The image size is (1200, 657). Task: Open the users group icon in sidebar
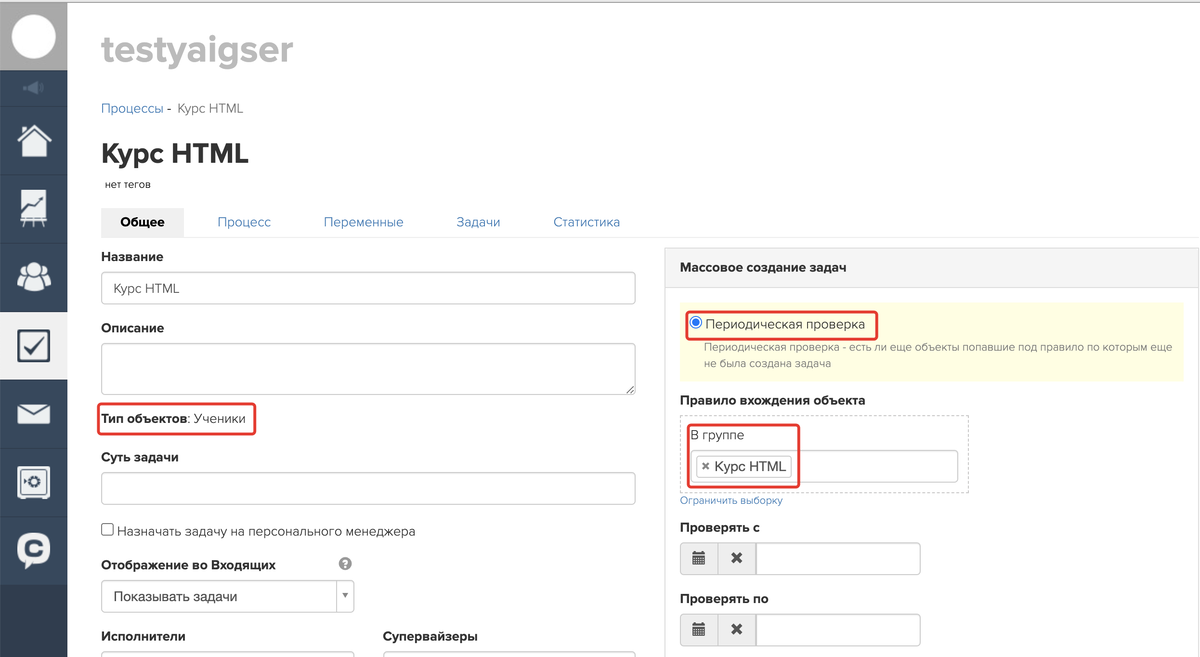click(x=34, y=276)
